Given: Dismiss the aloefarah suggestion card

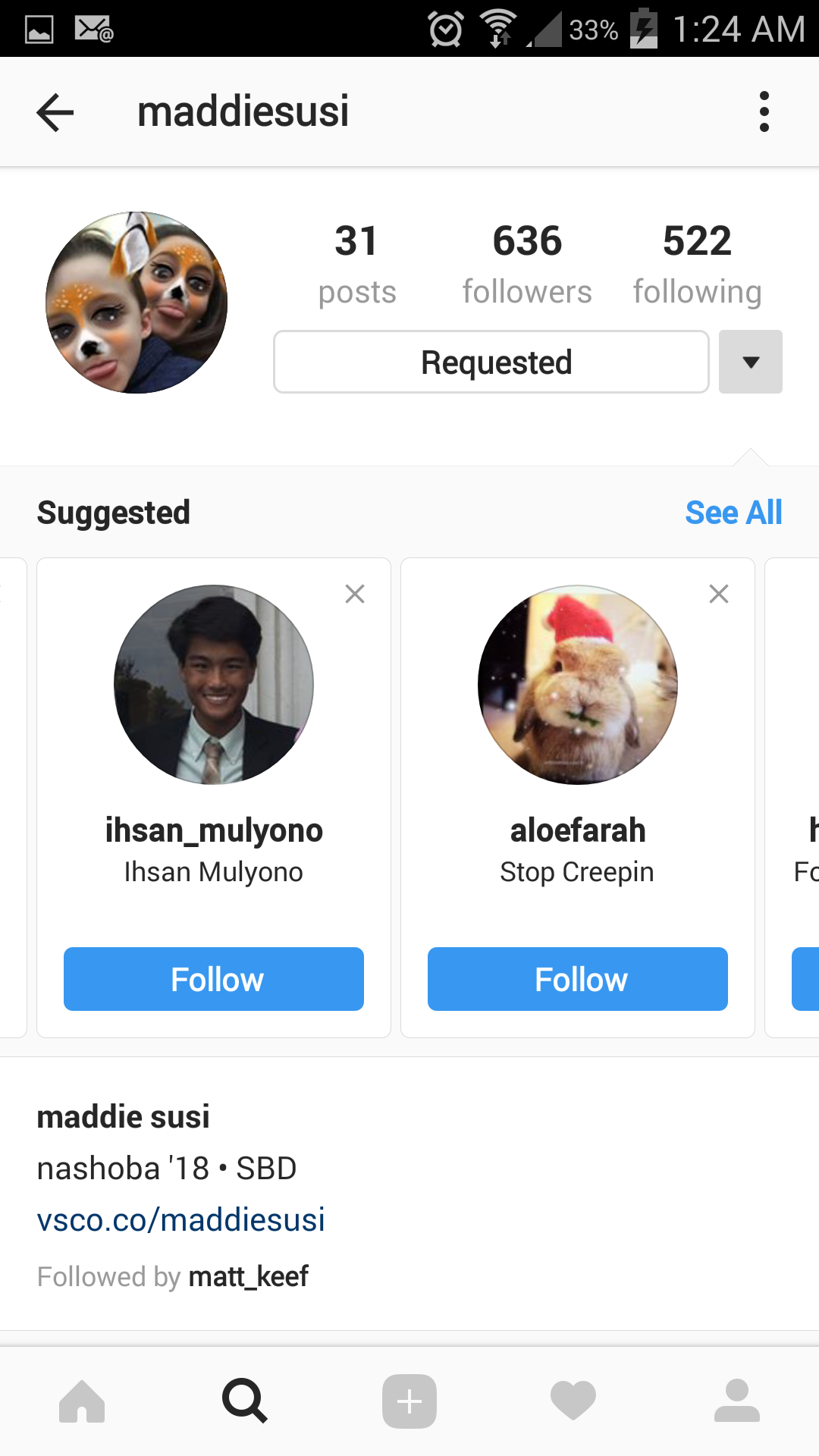Looking at the screenshot, I should pos(719,594).
